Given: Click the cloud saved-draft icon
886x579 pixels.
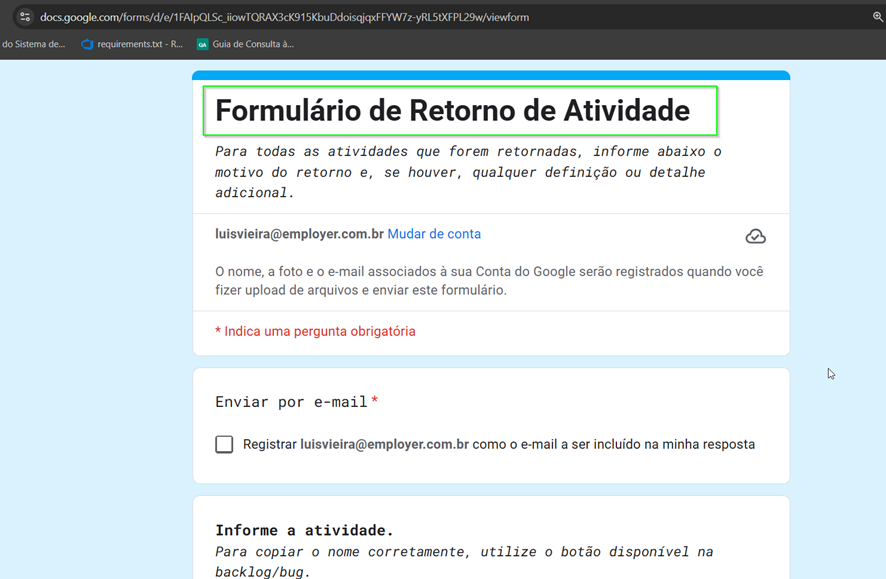Looking at the screenshot, I should (755, 236).
